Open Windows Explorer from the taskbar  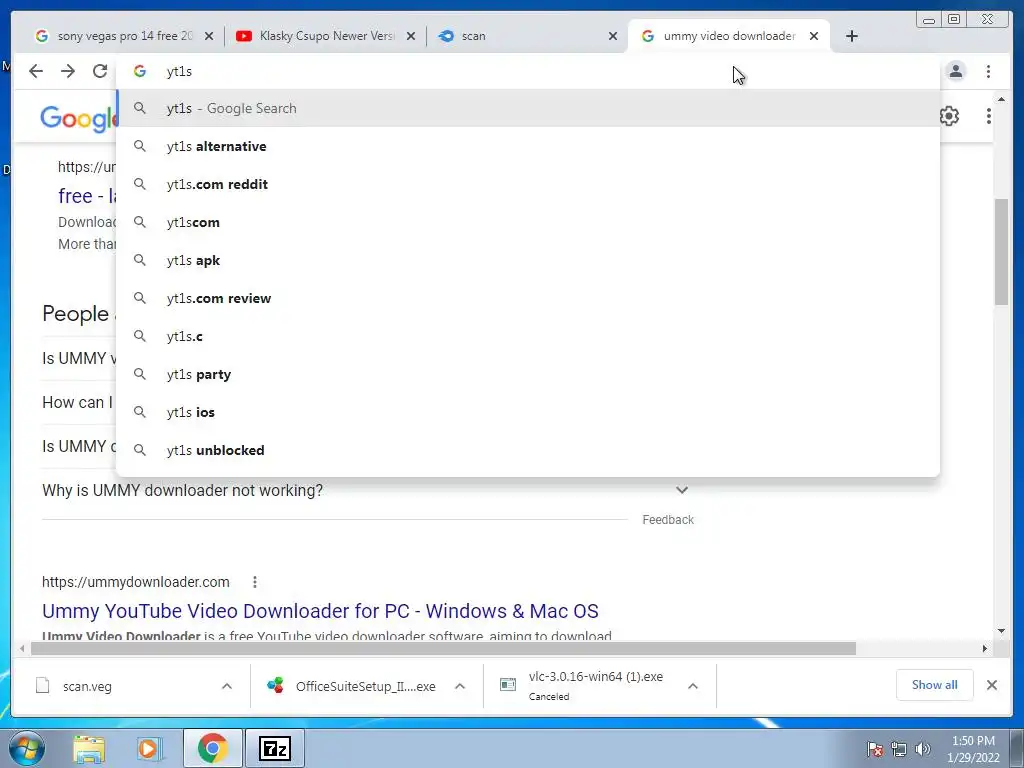[89, 748]
